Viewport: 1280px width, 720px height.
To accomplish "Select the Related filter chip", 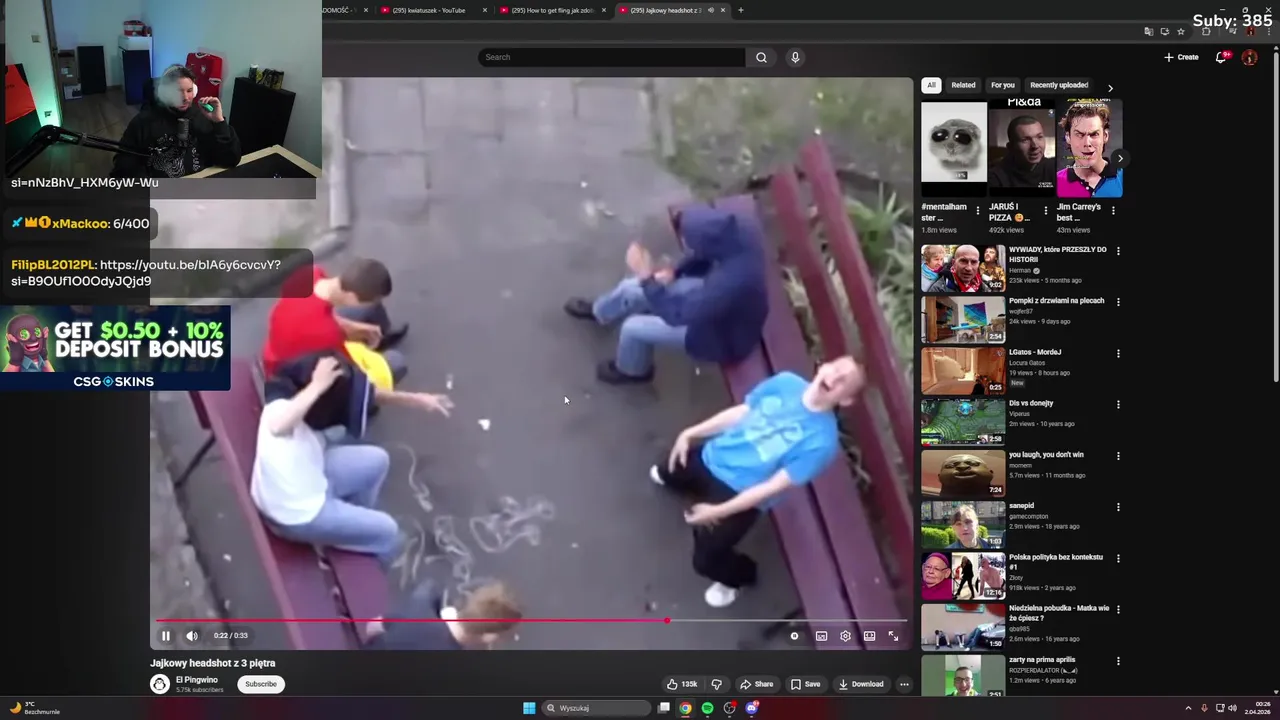I will 963,85.
